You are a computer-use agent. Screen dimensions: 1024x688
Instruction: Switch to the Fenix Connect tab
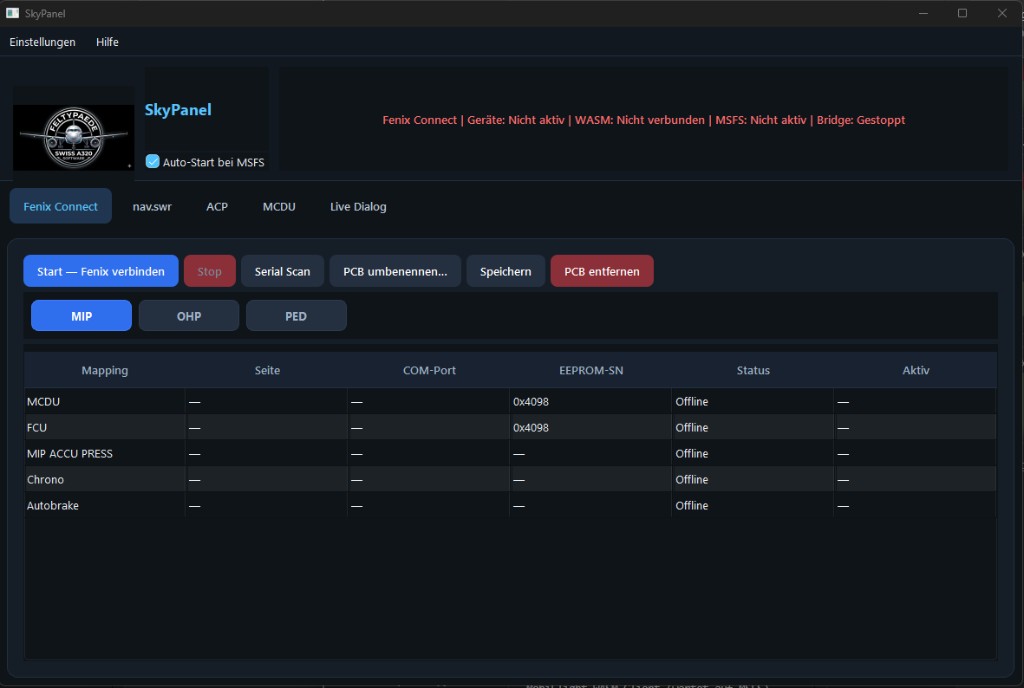(x=61, y=206)
